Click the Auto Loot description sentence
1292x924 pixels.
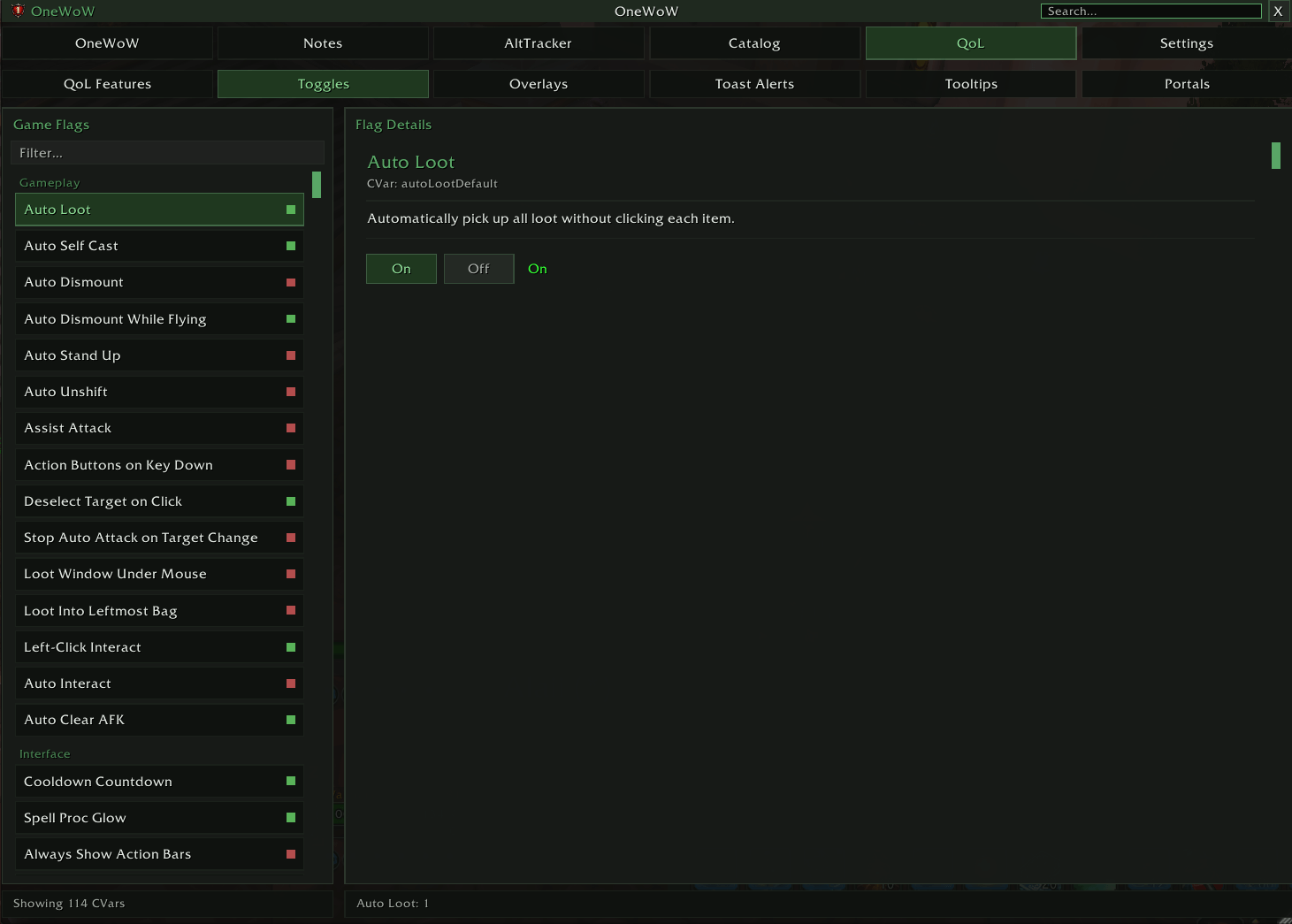551,218
